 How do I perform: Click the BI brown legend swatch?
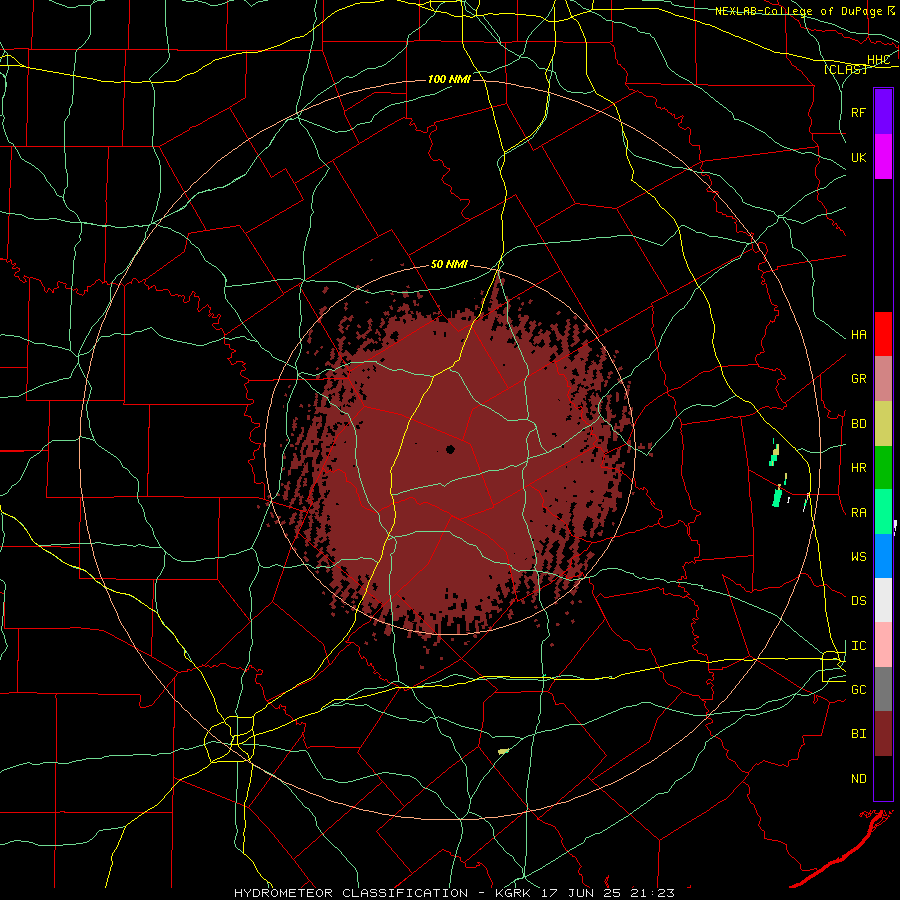pos(883,734)
